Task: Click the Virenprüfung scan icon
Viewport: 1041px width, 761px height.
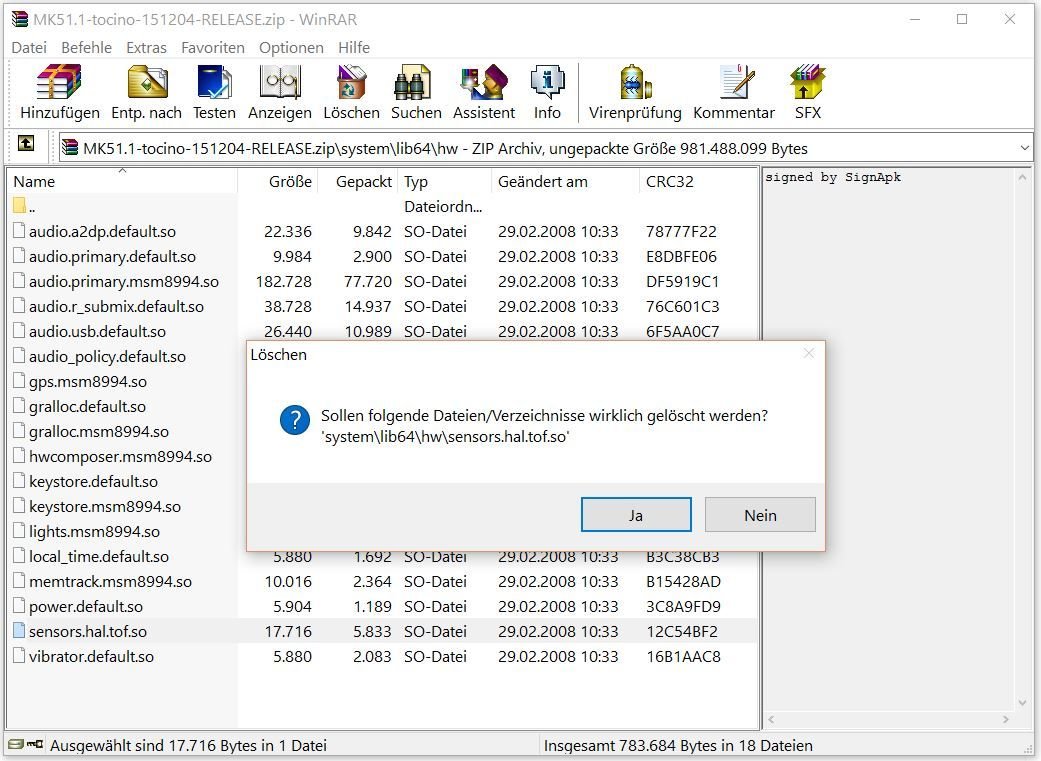Action: [635, 82]
